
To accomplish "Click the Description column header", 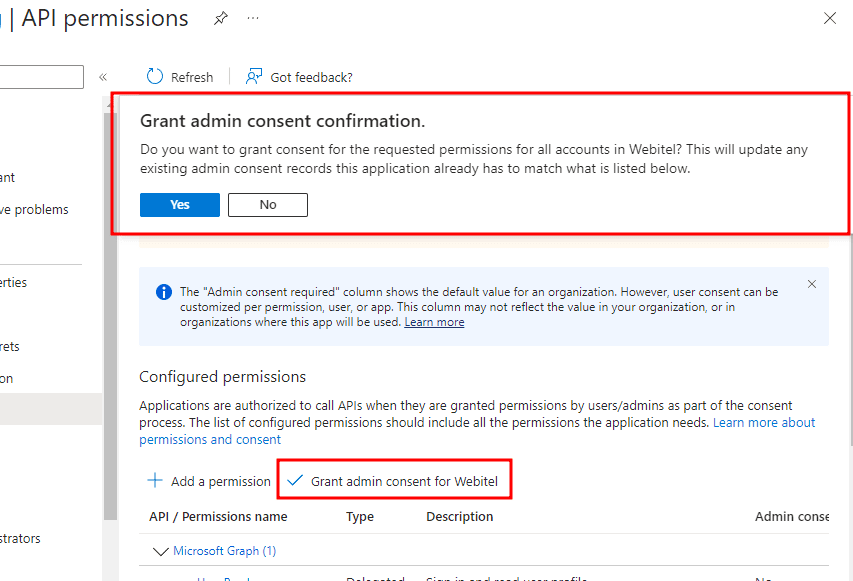I will (x=460, y=517).
